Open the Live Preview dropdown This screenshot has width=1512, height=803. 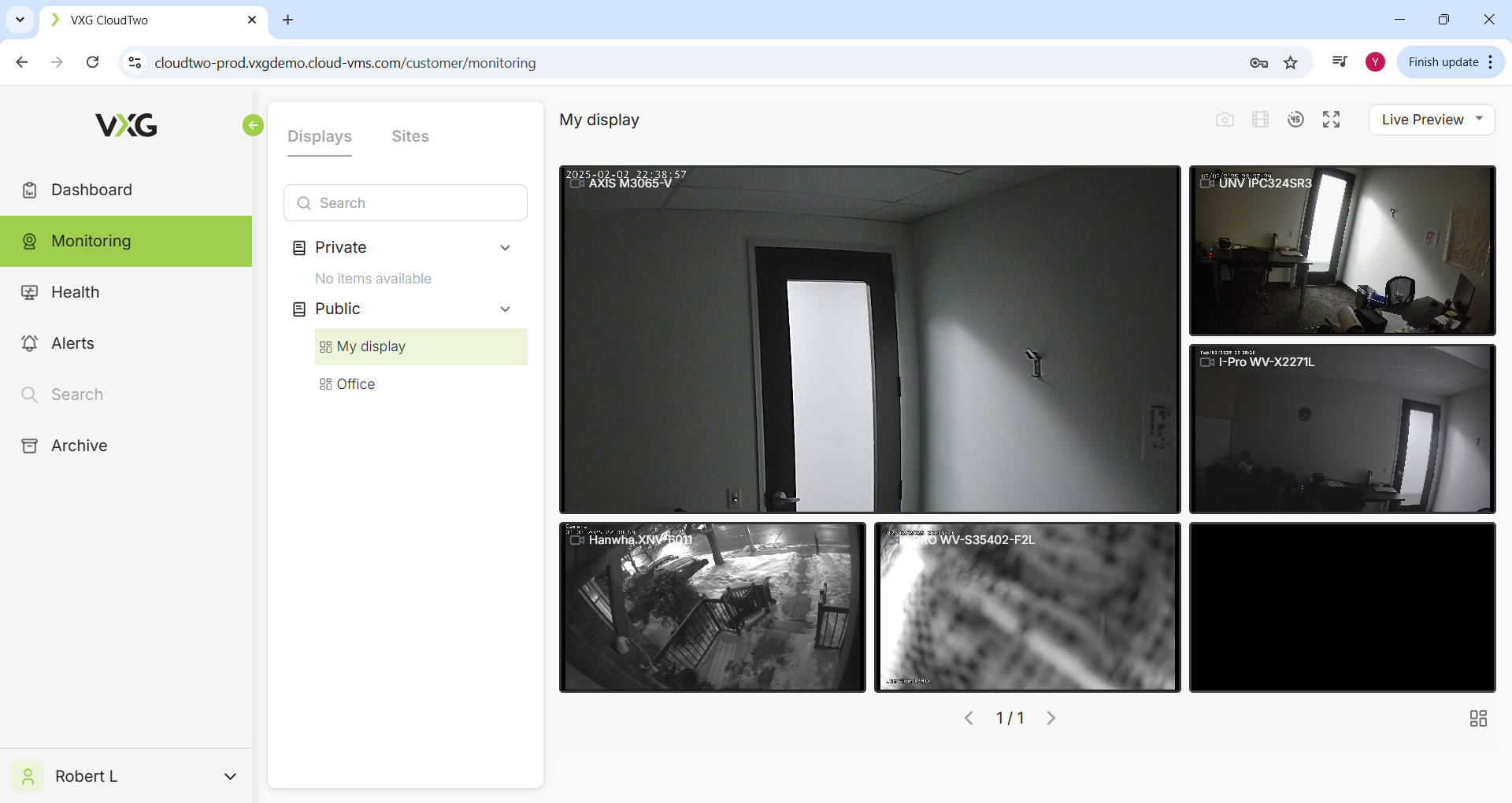(1431, 120)
